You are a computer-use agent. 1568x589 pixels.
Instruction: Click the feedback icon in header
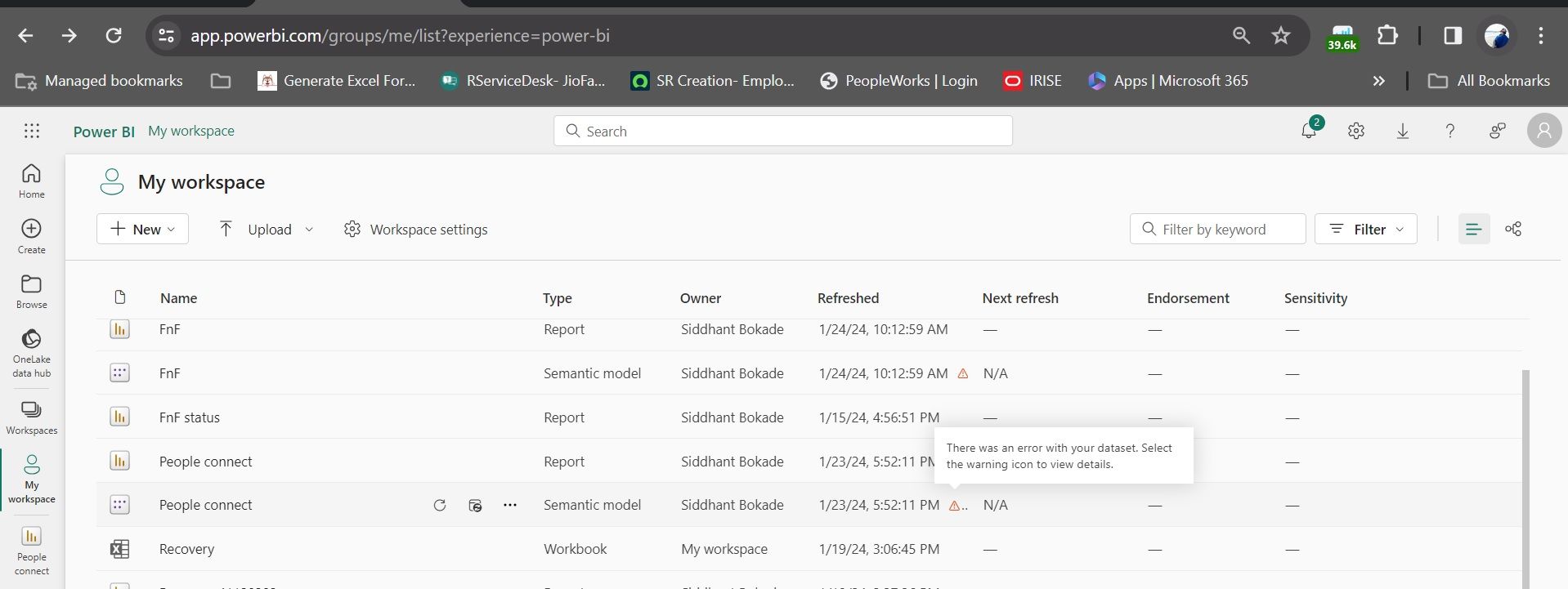point(1497,131)
